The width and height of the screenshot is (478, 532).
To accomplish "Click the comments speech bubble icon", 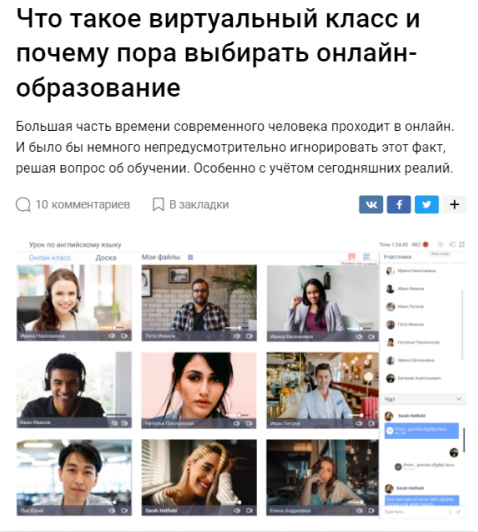I will click(x=23, y=205).
